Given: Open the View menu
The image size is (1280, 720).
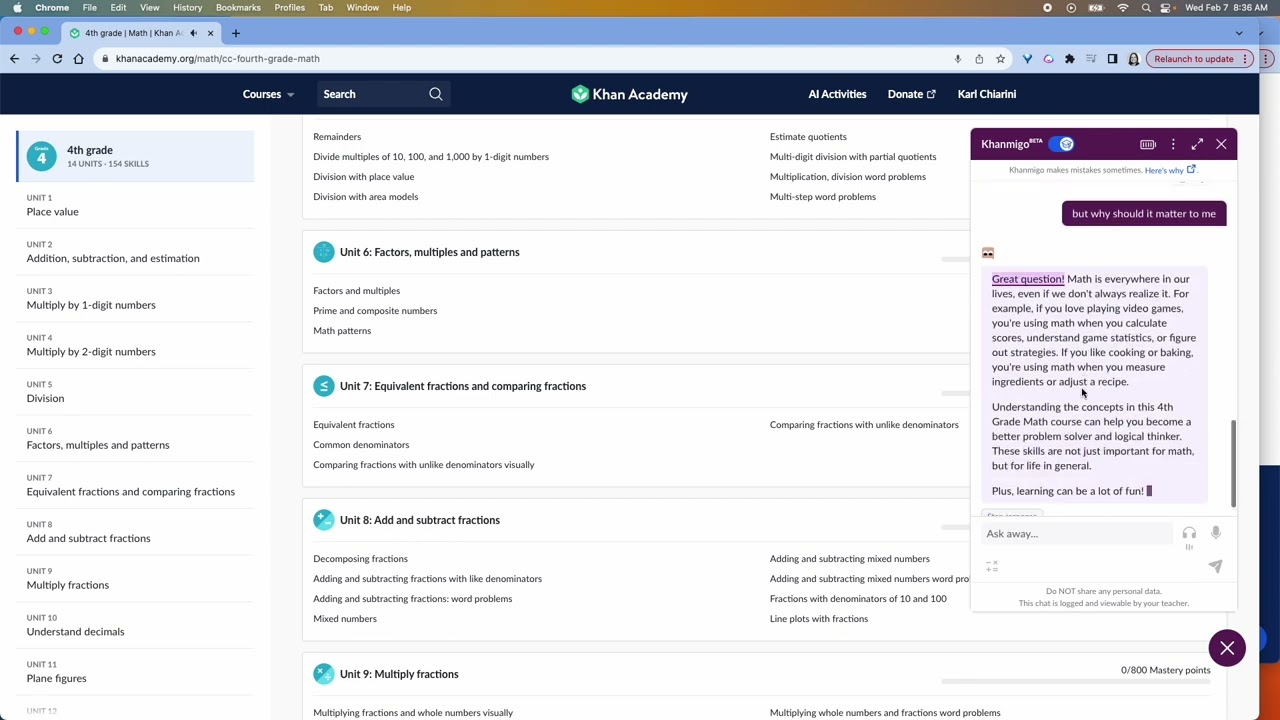Looking at the screenshot, I should [x=149, y=8].
